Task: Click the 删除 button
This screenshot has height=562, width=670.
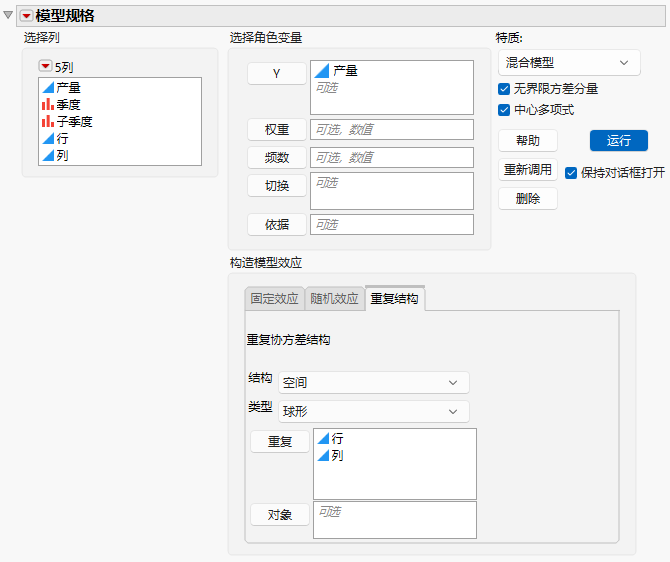Action: (528, 198)
